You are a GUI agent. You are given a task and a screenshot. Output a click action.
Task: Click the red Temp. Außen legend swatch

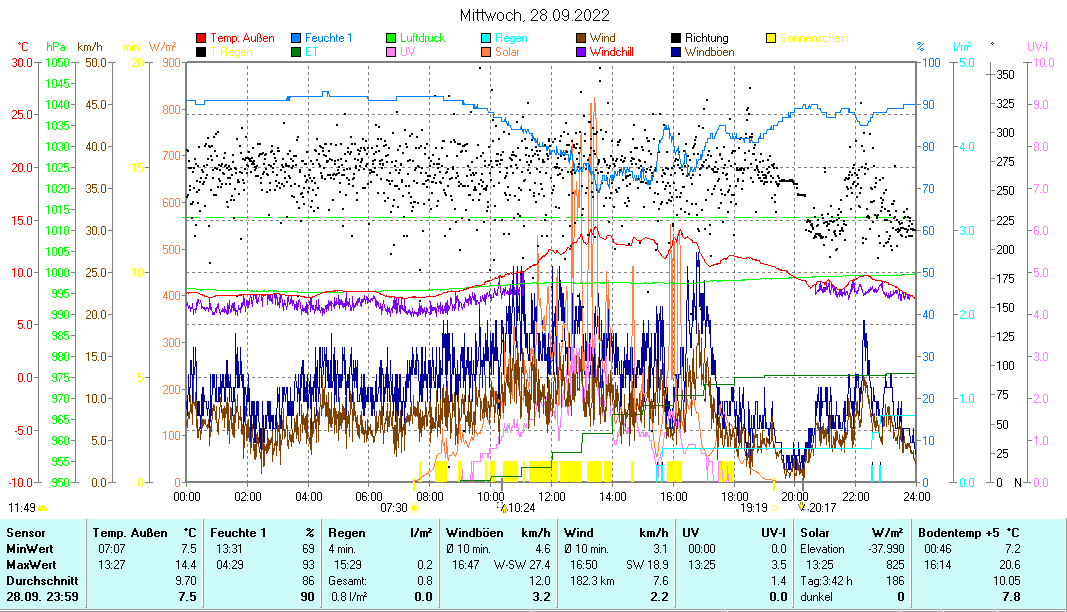click(x=201, y=38)
